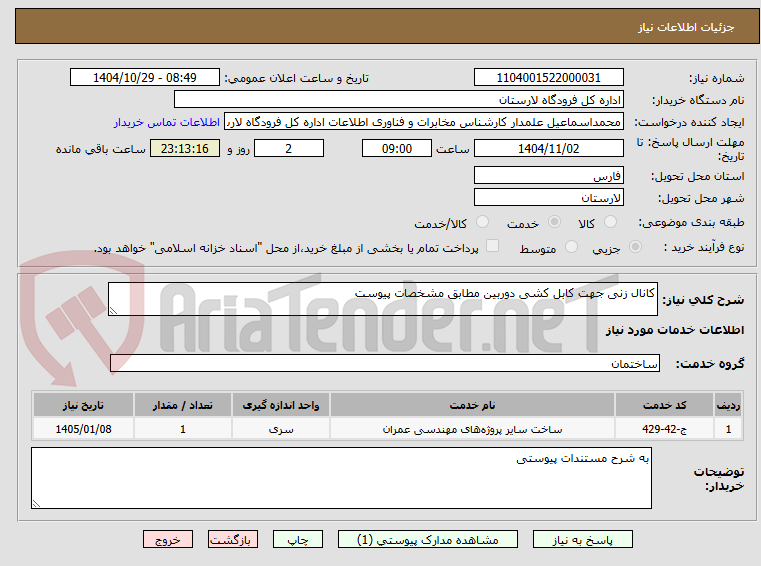Image resolution: width=761 pixels, height=566 pixels.
Task: Click the announcement date field 1404/10/29 - 08:49
Action: tap(145, 78)
